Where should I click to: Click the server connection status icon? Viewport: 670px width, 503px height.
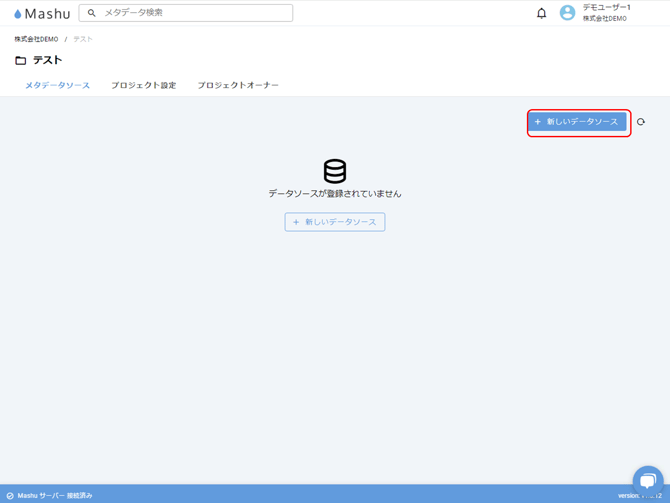click(x=10, y=496)
